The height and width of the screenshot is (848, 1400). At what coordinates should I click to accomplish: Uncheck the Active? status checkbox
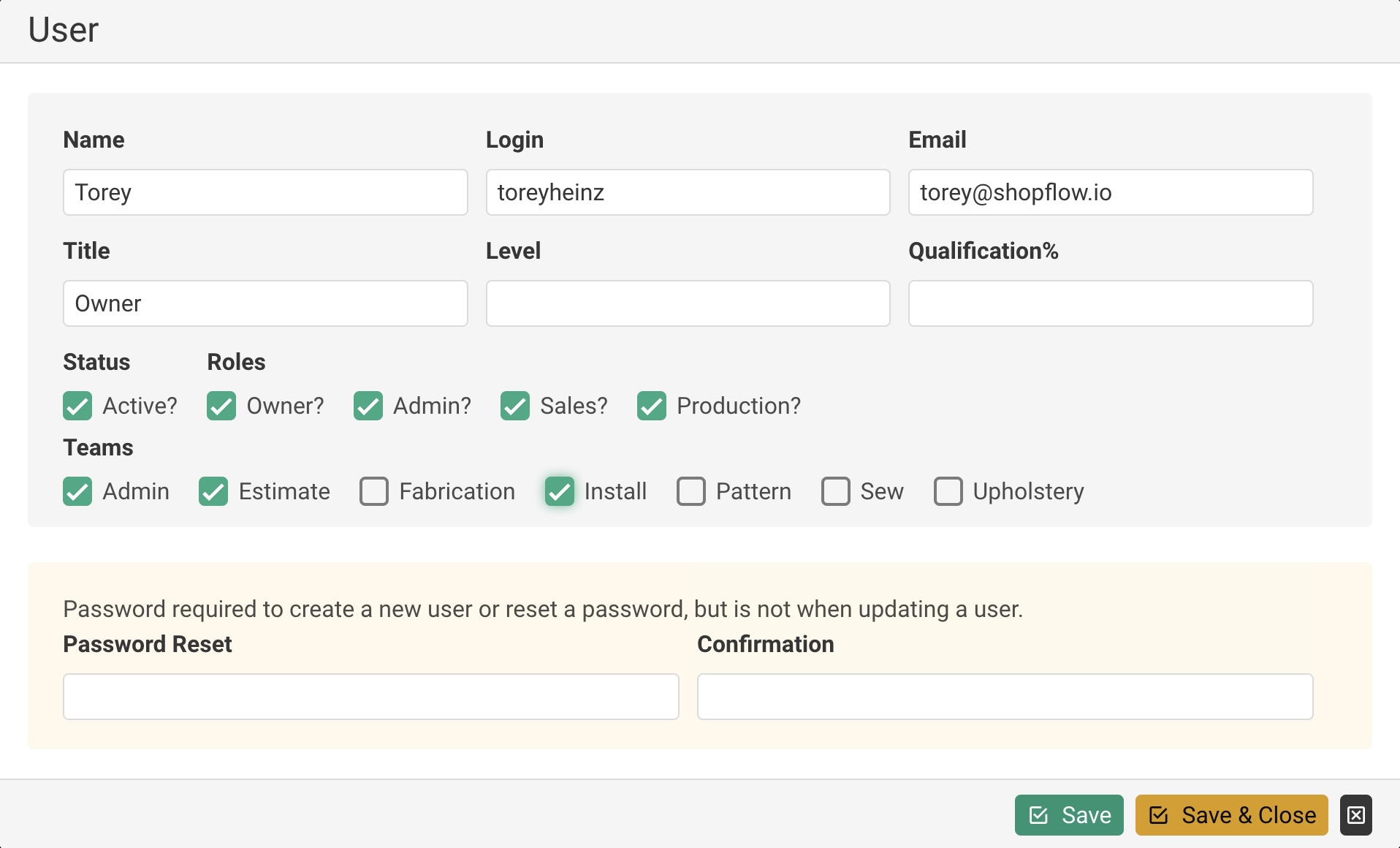77,406
